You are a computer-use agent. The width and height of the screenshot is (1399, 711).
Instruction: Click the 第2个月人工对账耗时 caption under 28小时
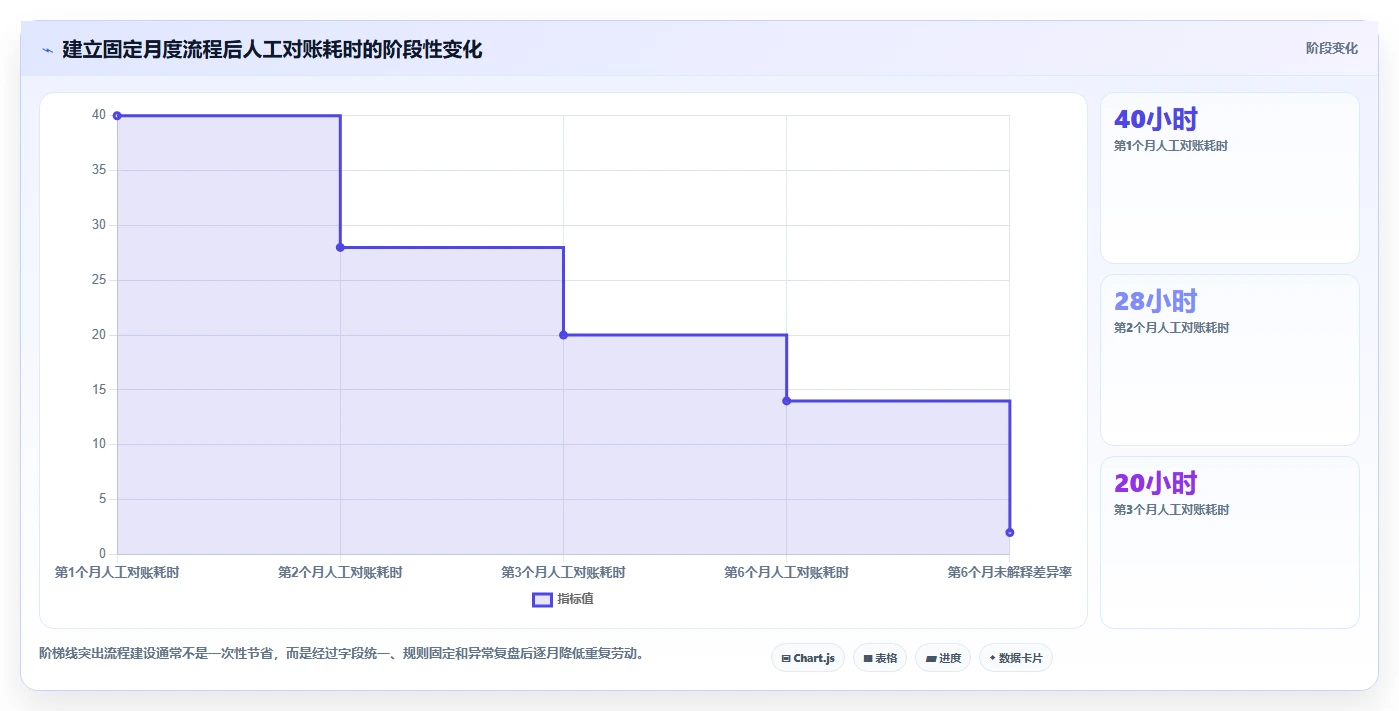(x=1171, y=328)
